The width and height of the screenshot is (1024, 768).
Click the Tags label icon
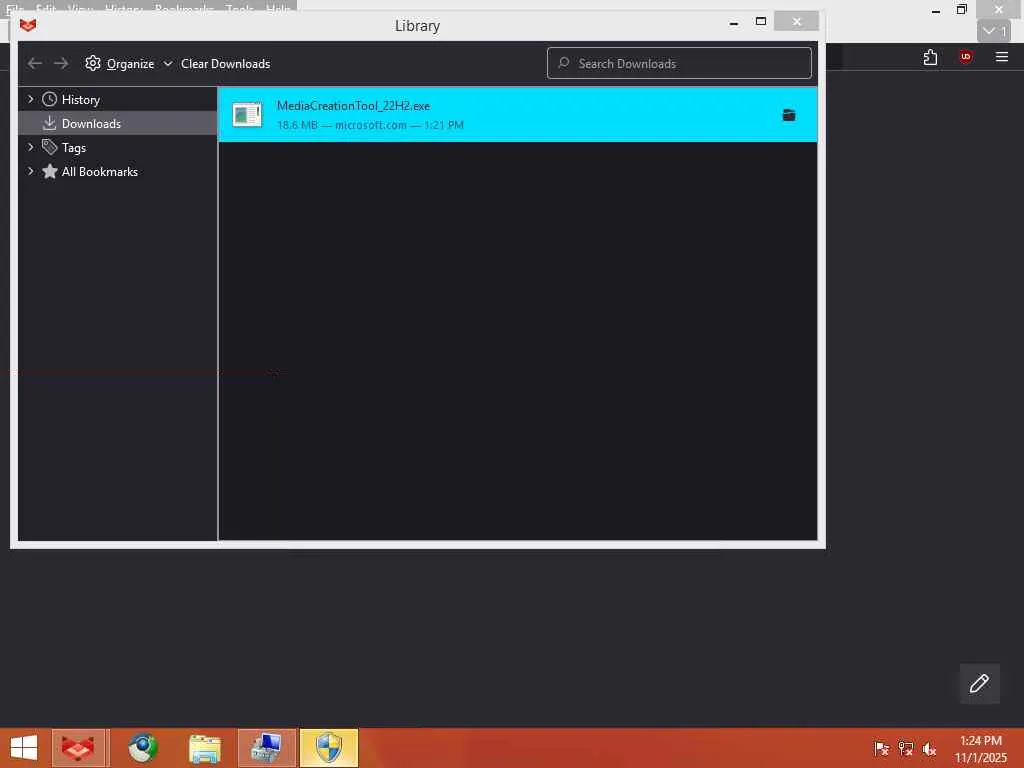point(50,147)
